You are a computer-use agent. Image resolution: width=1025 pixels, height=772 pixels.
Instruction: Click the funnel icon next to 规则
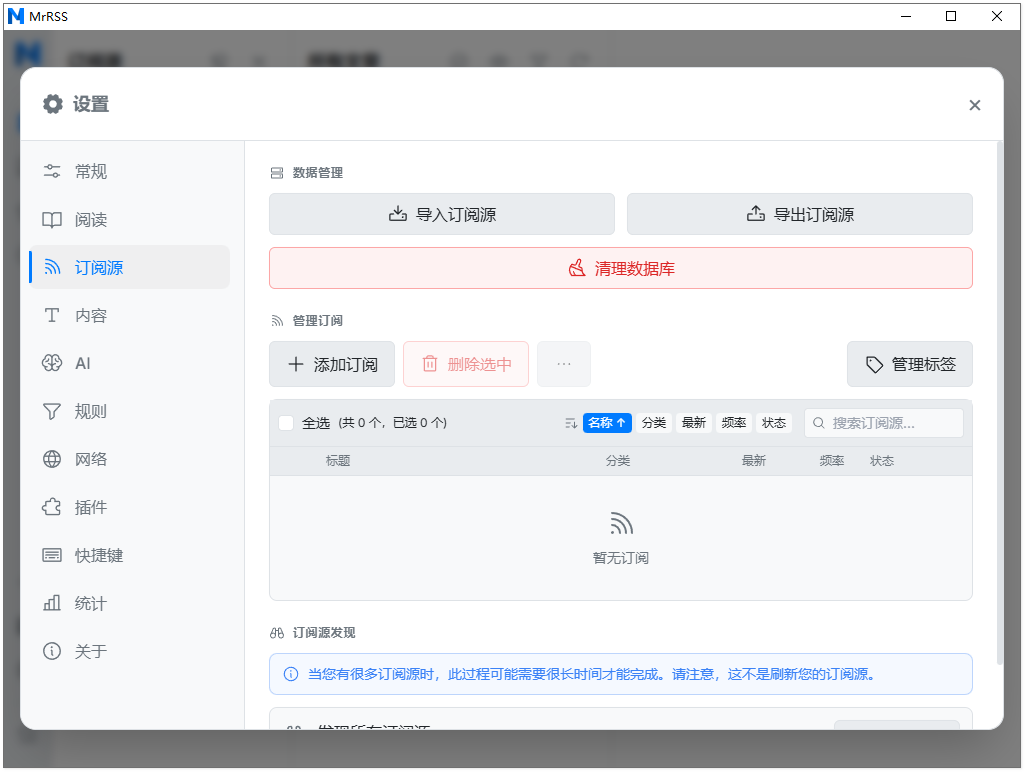click(52, 411)
